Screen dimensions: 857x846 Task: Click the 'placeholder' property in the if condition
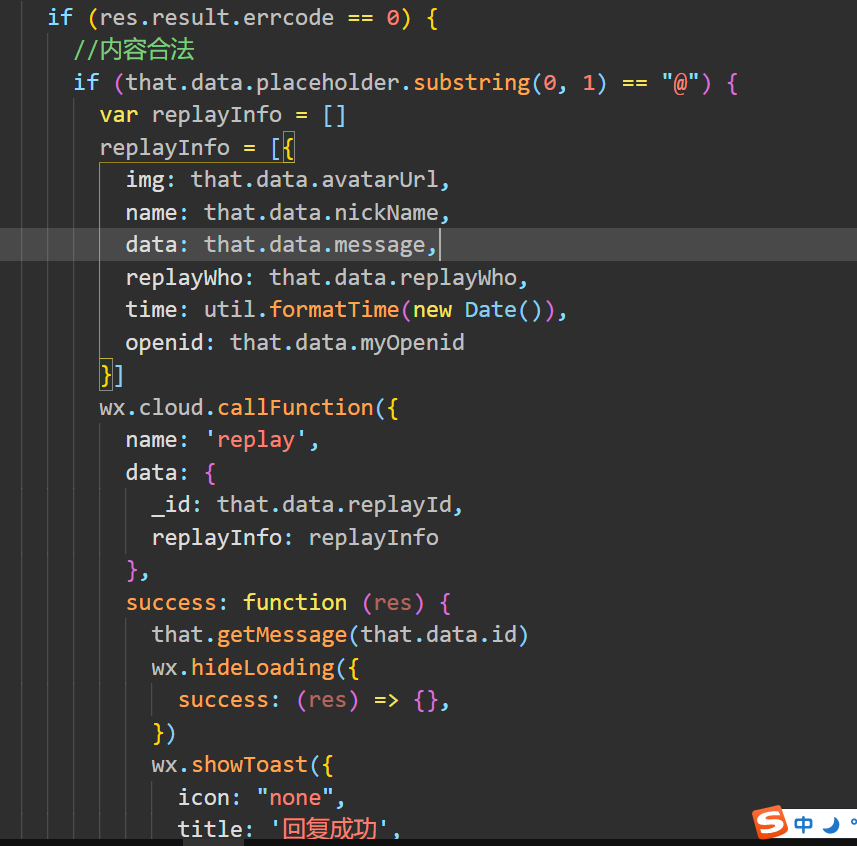click(327, 83)
